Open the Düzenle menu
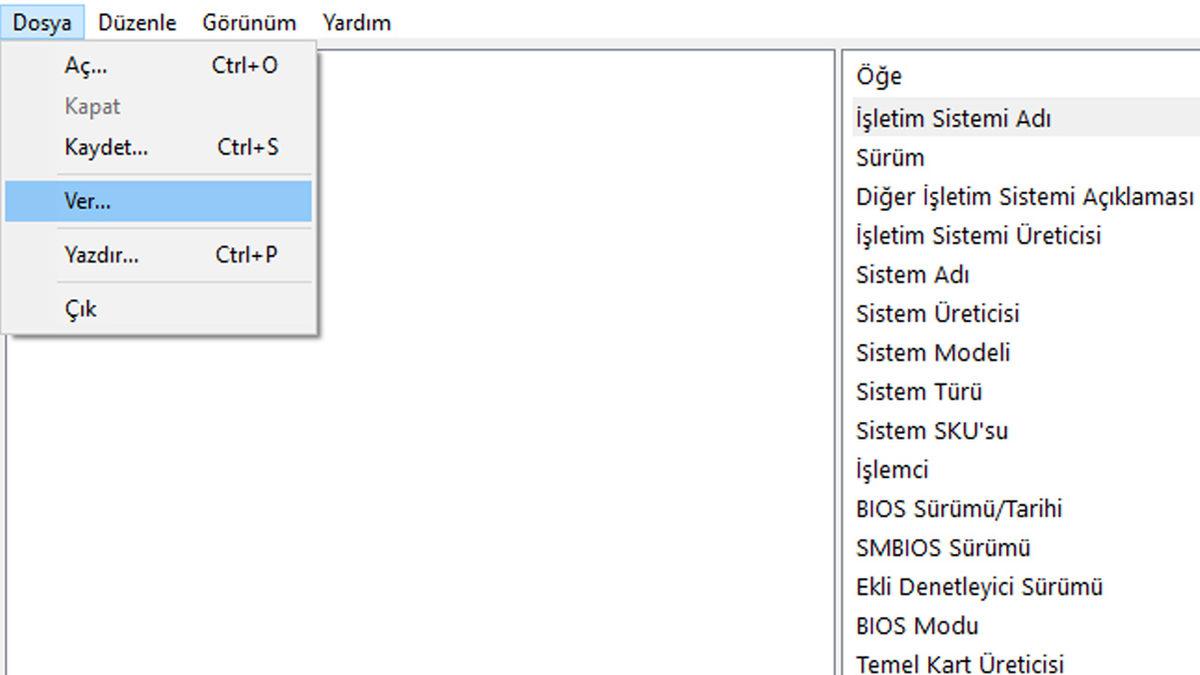The image size is (1200, 675). pyautogui.click(x=137, y=22)
